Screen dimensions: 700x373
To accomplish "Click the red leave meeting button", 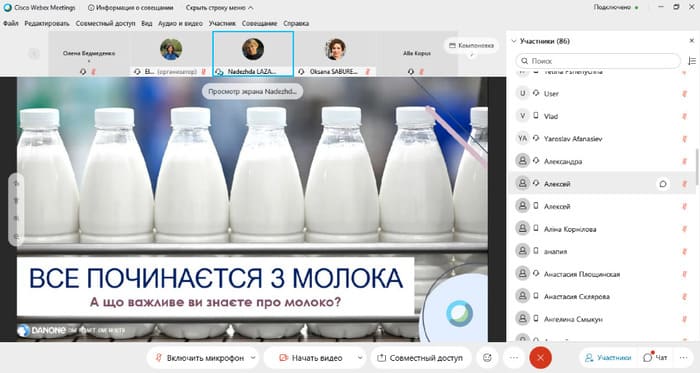I will [x=540, y=358].
